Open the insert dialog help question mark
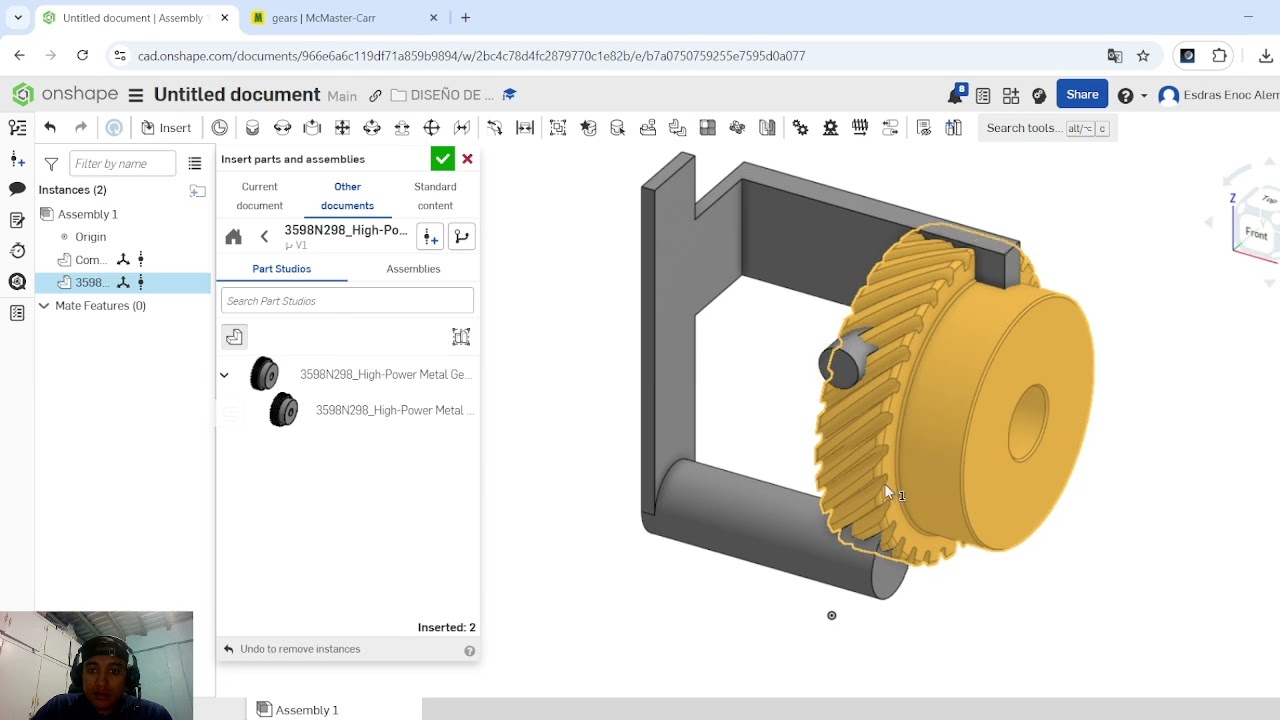Screen dimensions: 1280x720 pyautogui.click(x=469, y=651)
